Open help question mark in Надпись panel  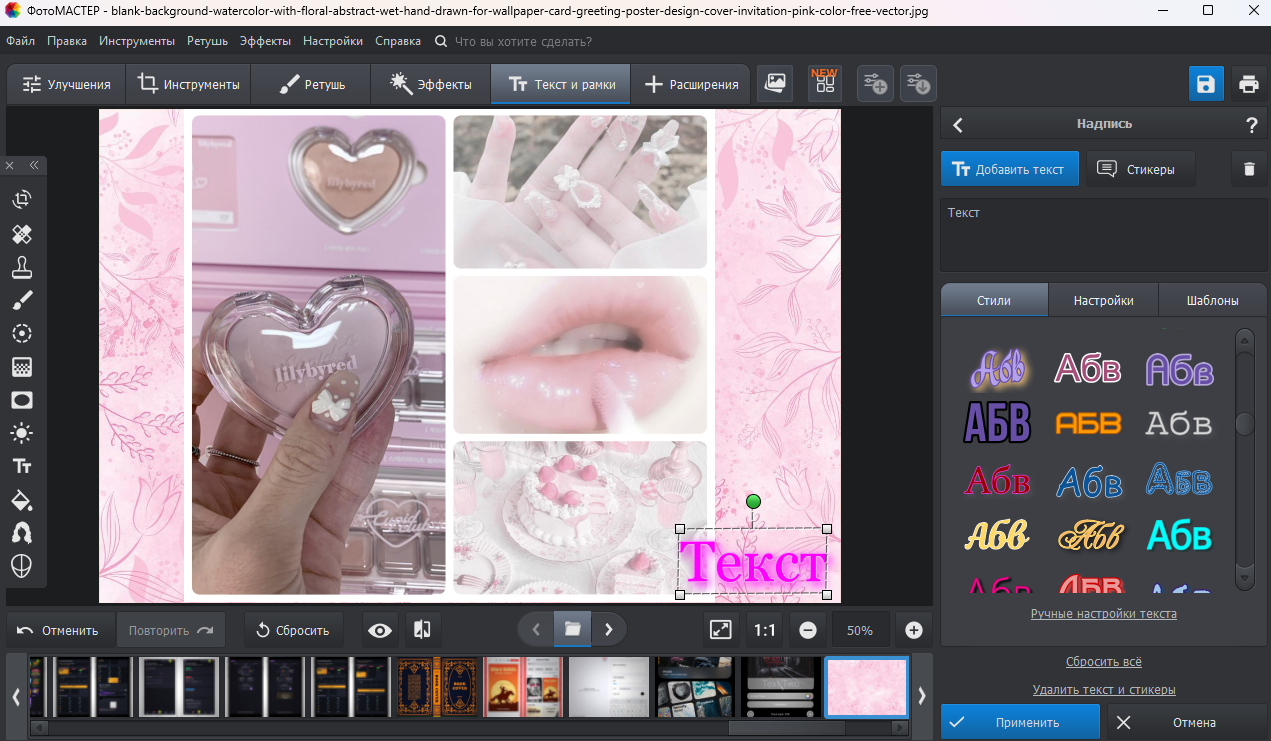coord(1251,125)
